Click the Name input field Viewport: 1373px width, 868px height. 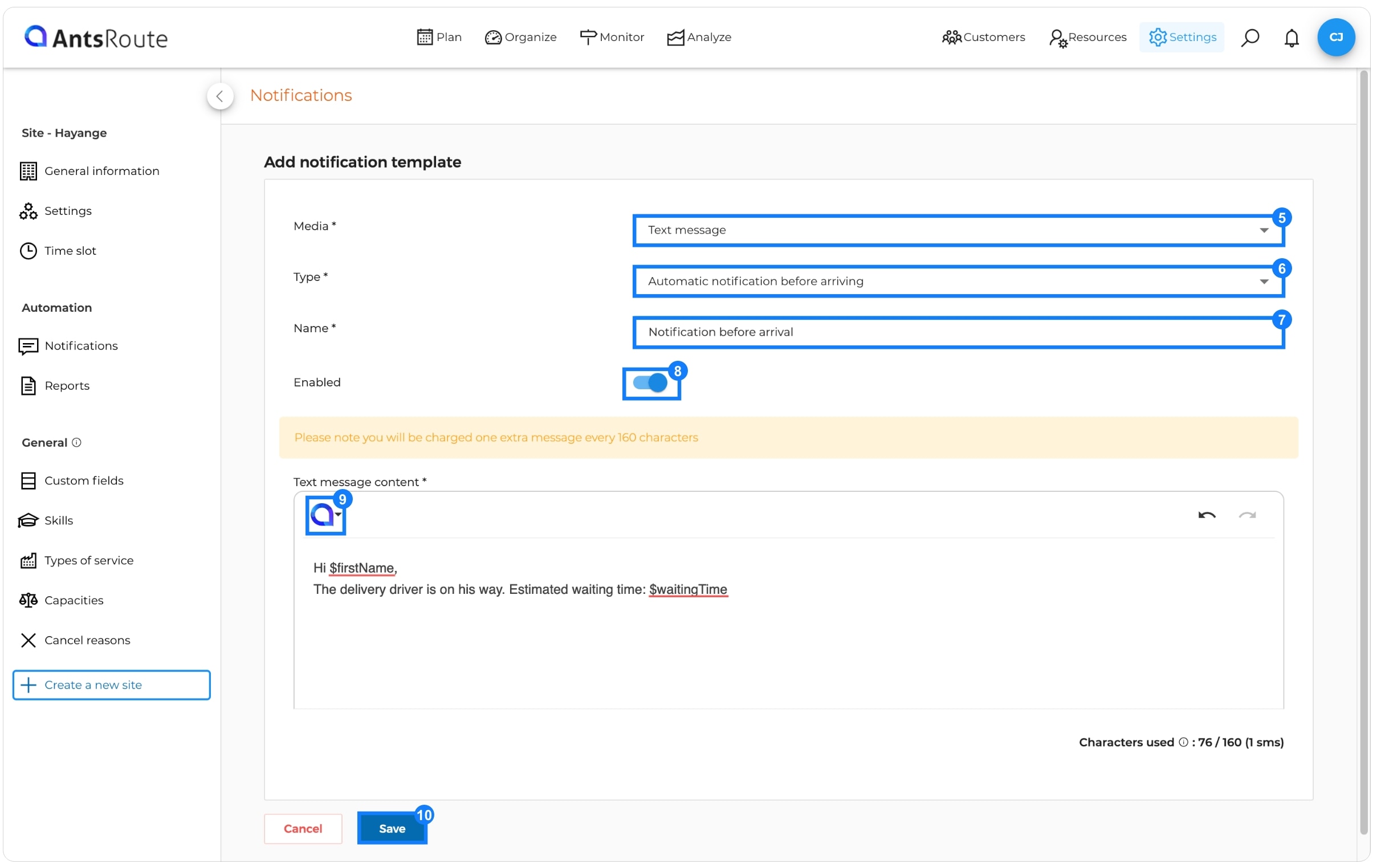[x=959, y=332]
